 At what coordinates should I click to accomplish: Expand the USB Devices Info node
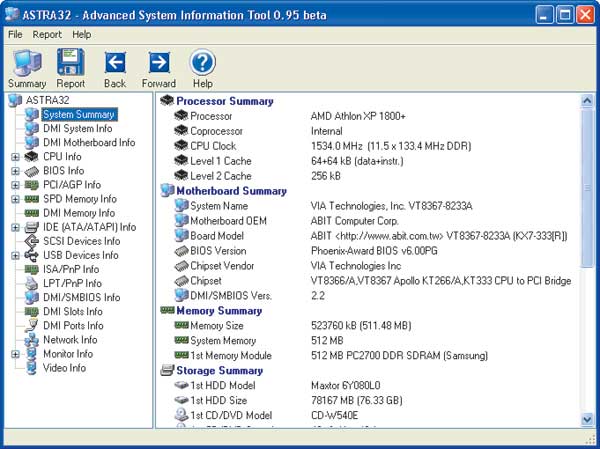pos(15,255)
